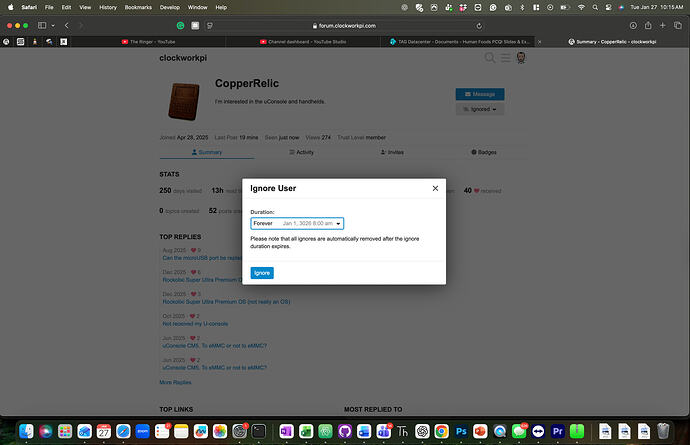Viewport: 690px width, 445px height.
Task: Open the Apple menu
Action: (11, 7)
